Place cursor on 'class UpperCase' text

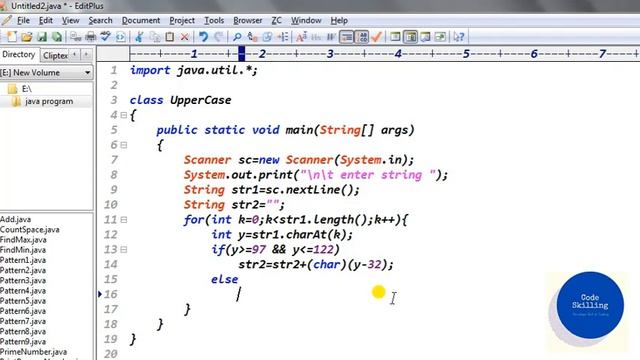(180, 100)
